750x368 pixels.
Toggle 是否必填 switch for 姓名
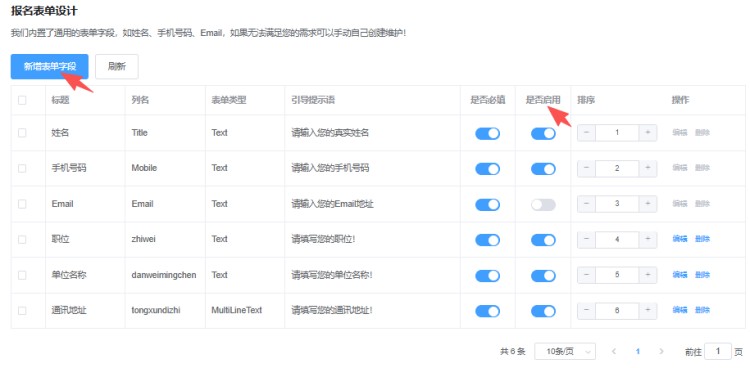coord(487,134)
